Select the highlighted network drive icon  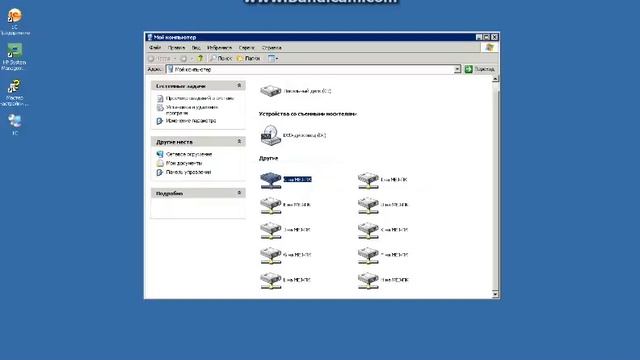click(271, 180)
